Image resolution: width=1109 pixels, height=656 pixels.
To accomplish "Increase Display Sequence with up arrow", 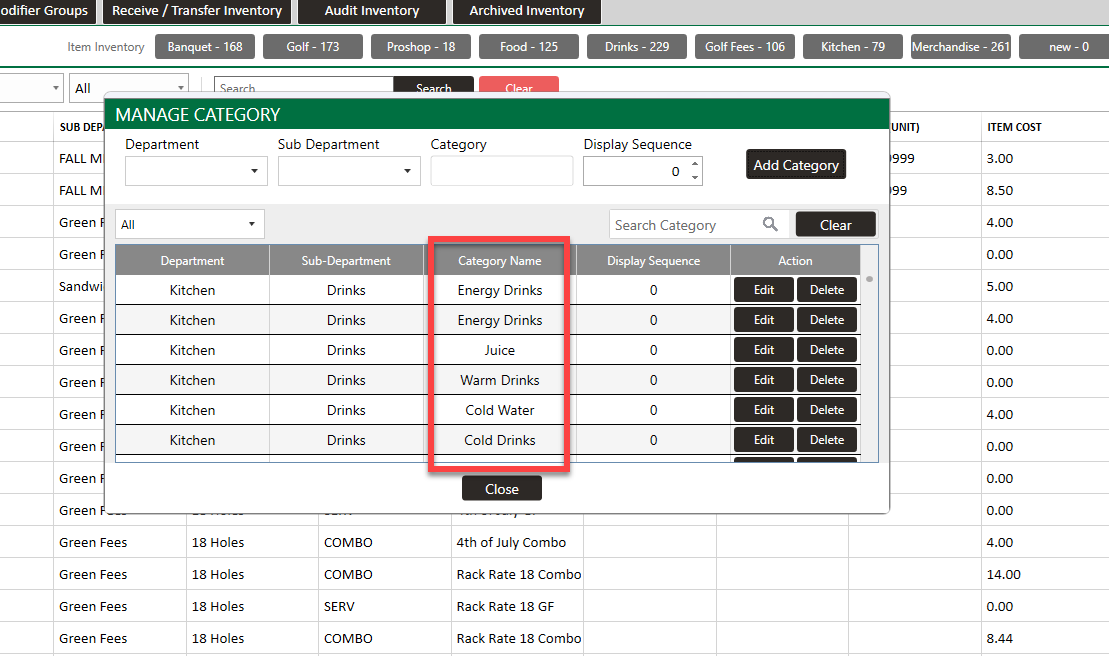I will point(695,165).
